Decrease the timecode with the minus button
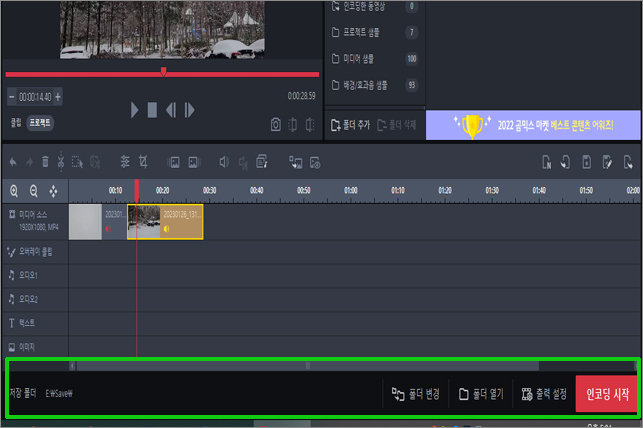This screenshot has width=643, height=428. click(x=11, y=97)
